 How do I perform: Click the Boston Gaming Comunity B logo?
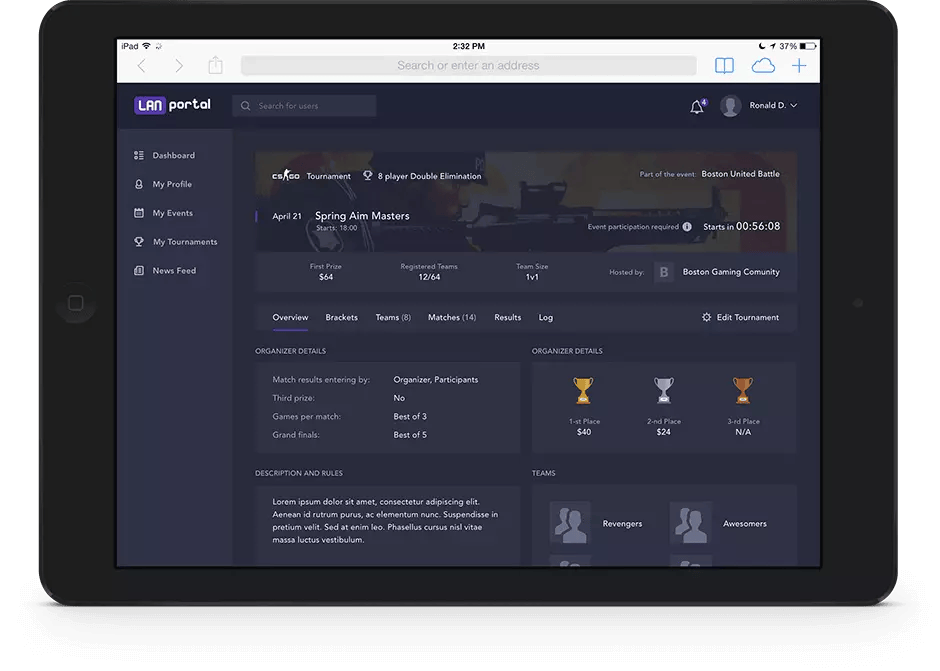pos(664,272)
